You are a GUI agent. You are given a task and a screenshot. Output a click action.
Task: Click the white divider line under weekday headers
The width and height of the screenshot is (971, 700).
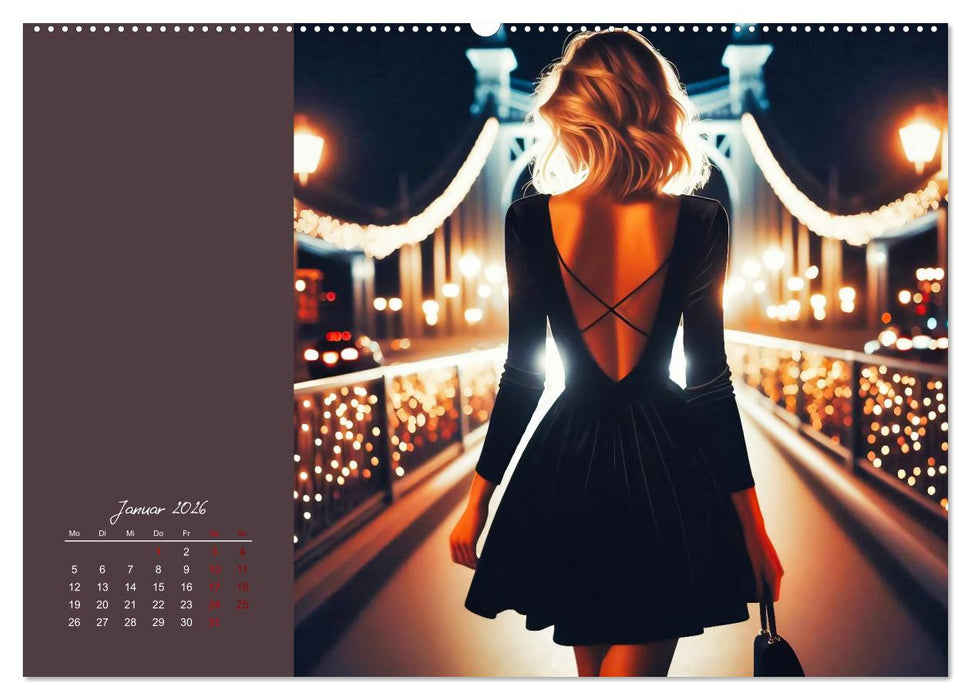(158, 540)
